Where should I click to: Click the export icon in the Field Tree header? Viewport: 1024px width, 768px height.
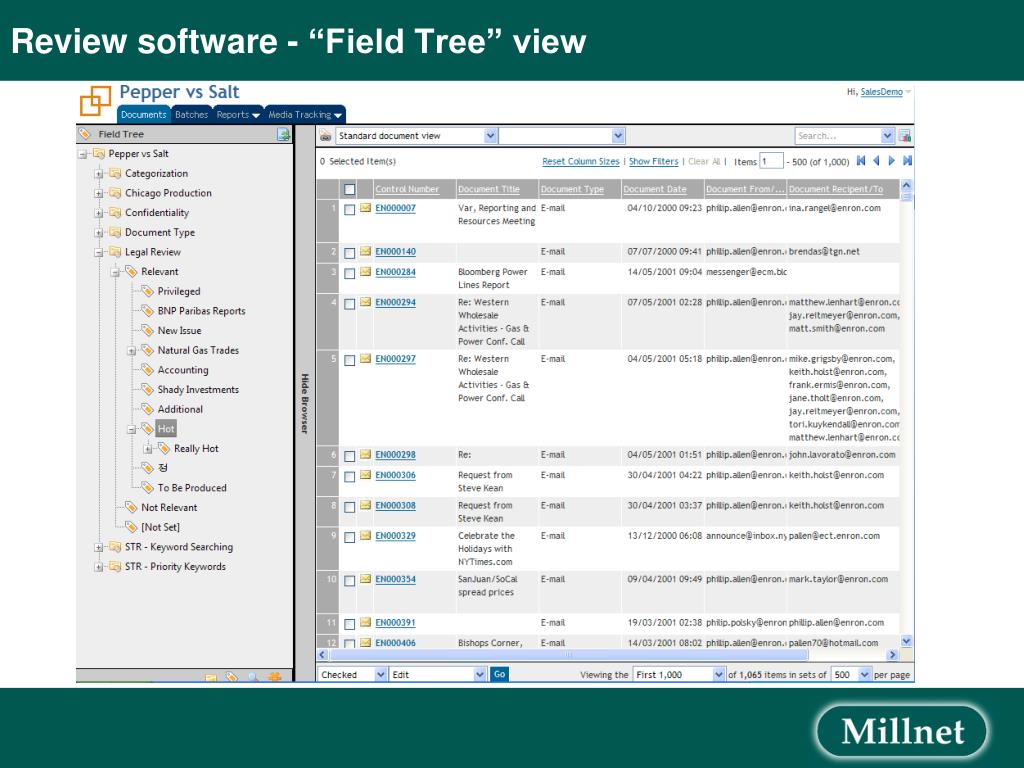pyautogui.click(x=283, y=135)
